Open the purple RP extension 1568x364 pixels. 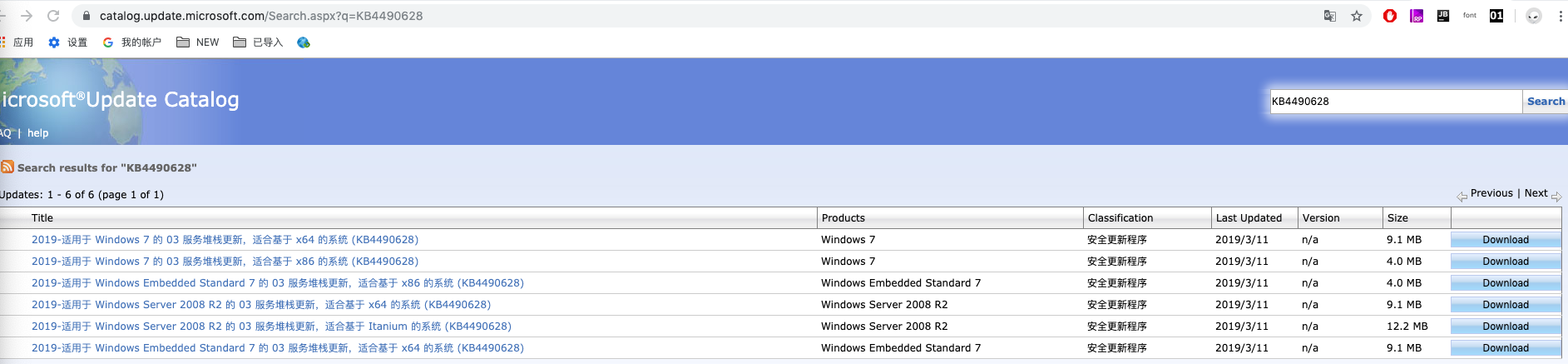click(1417, 16)
